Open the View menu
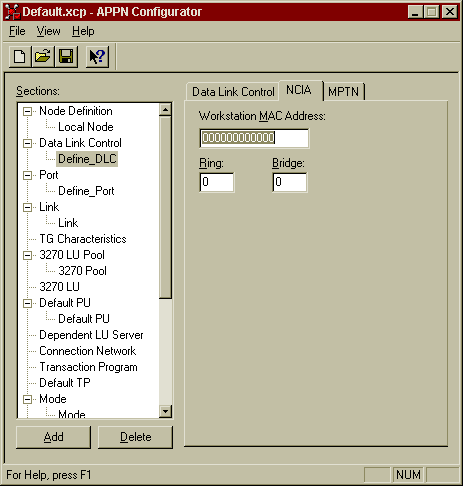Screen dimensions: 463x486 [48, 31]
